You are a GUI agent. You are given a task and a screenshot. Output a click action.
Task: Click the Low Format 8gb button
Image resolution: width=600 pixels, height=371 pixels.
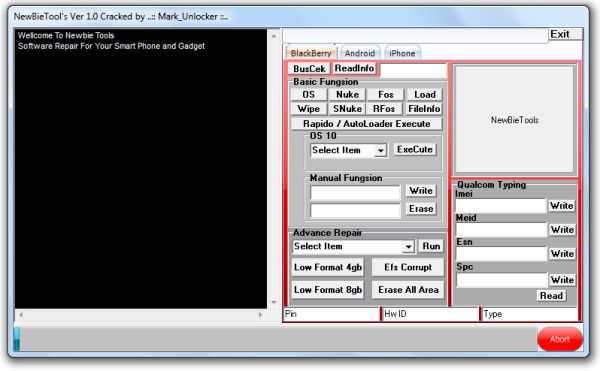[328, 290]
